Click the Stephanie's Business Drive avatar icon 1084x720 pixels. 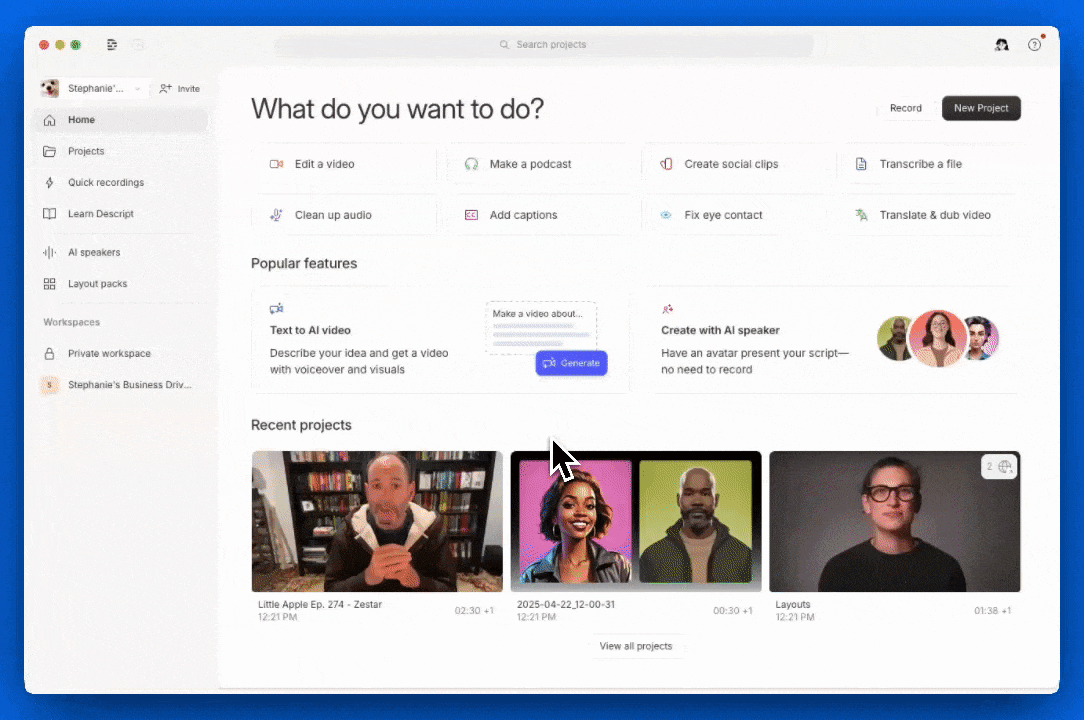pos(50,385)
